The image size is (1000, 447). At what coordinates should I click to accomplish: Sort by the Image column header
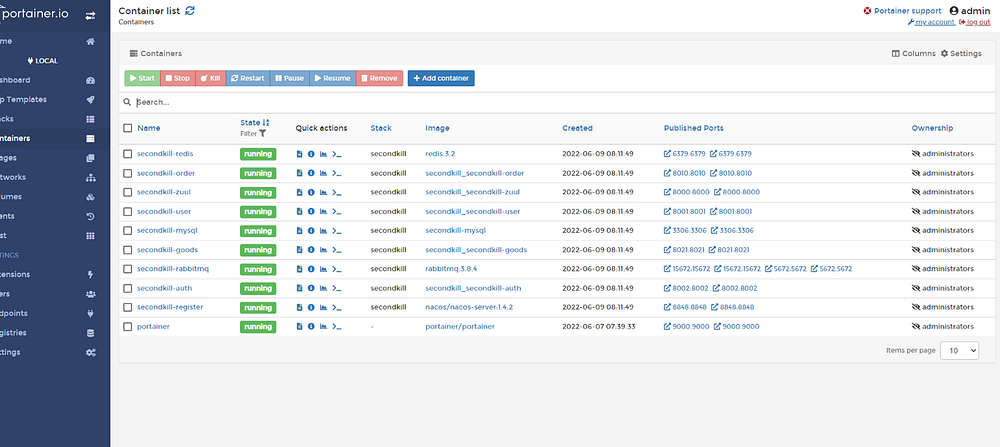tap(438, 128)
